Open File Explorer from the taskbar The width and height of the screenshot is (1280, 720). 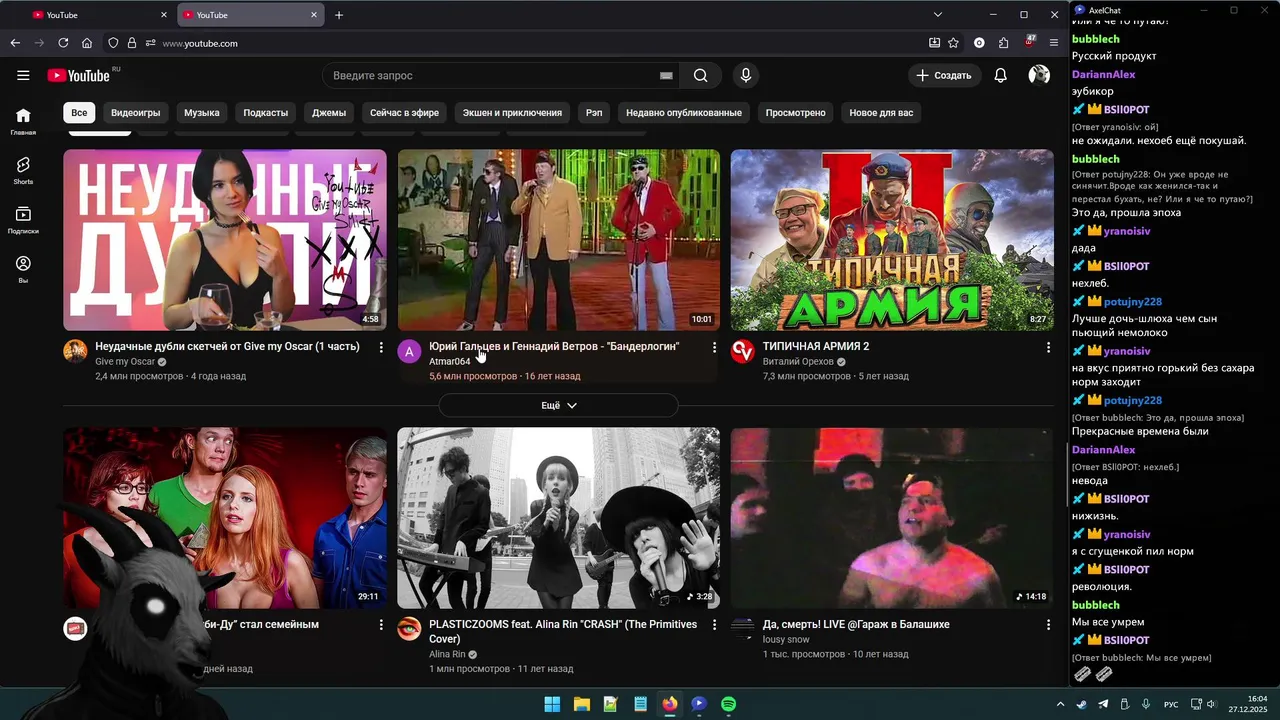pyautogui.click(x=581, y=704)
